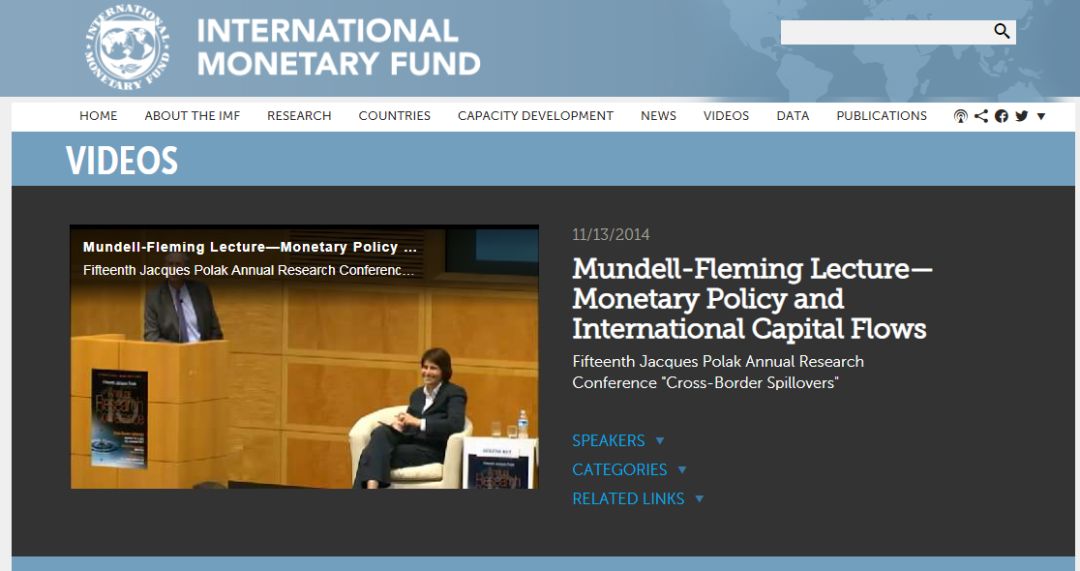Viewport: 1080px width, 571px height.
Task: Open the CAPACITY DEVELOPMENT menu item
Action: coord(535,116)
